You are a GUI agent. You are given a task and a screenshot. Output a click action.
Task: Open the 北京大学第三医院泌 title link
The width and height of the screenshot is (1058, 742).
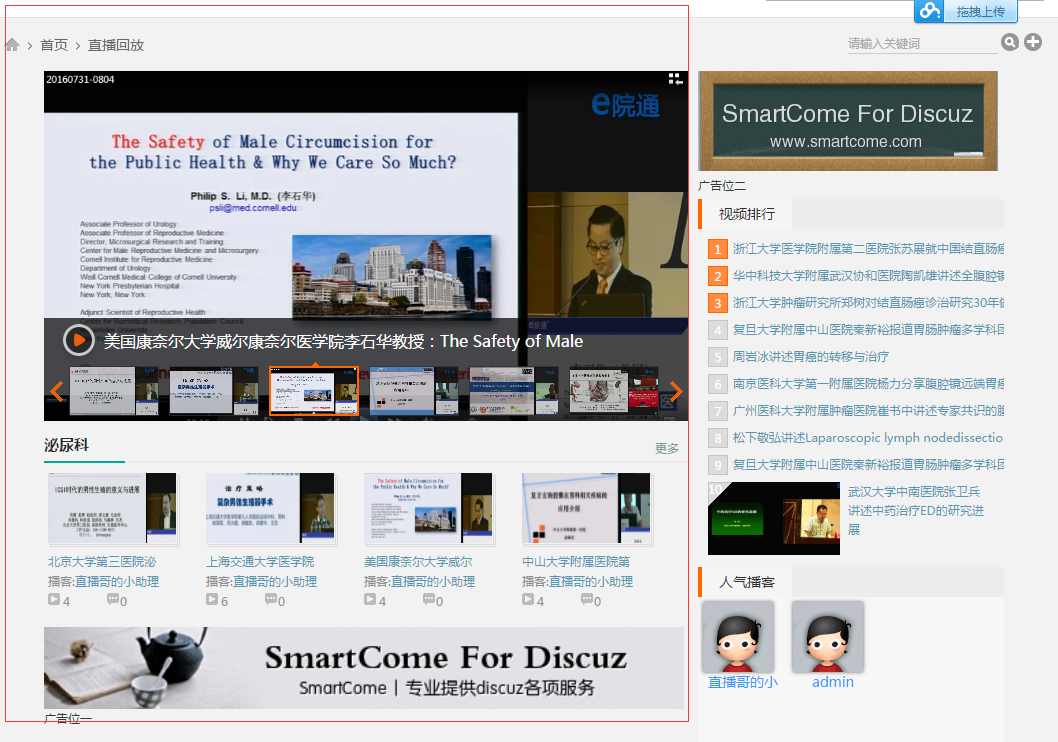(102, 562)
